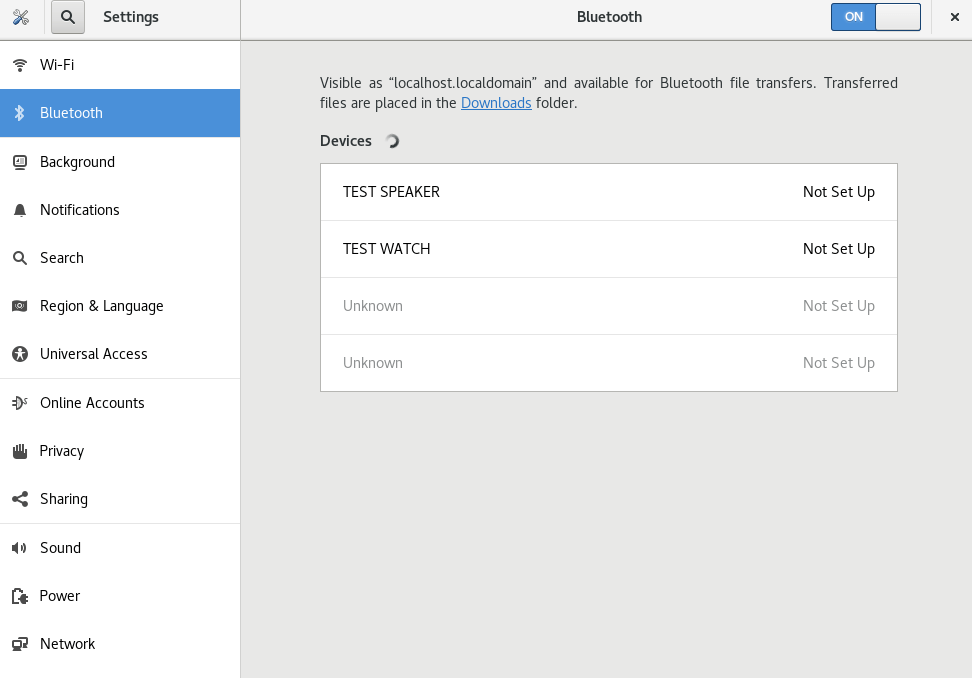Screen dimensions: 972x678
Task: Click the Online Accounts icon
Action: click(x=20, y=402)
